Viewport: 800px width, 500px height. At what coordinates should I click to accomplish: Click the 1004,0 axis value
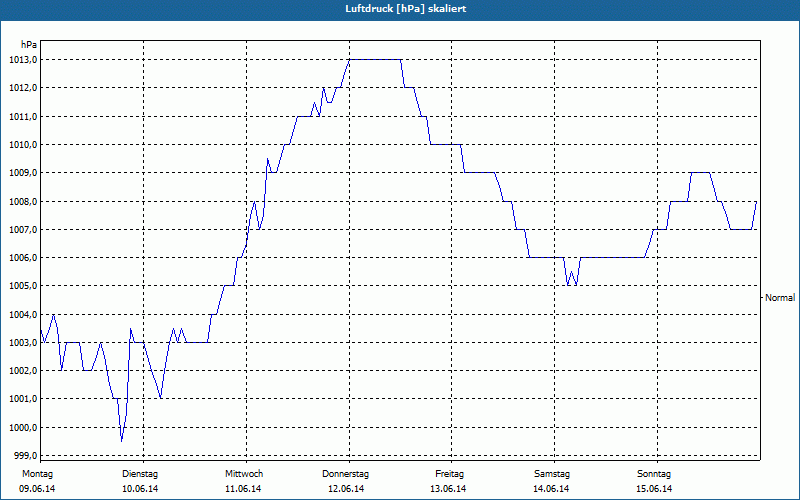coord(22,314)
